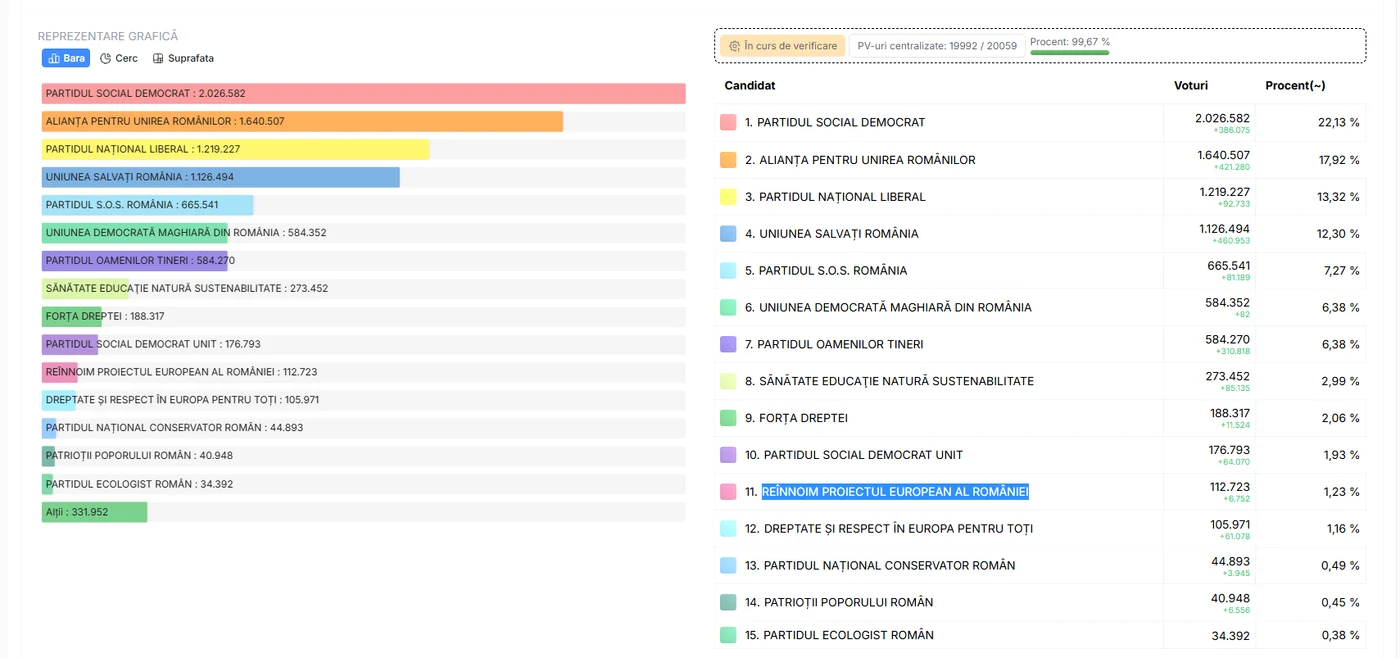
Task: Click the Partidul S.O.S. România chart bar
Action: 147,205
